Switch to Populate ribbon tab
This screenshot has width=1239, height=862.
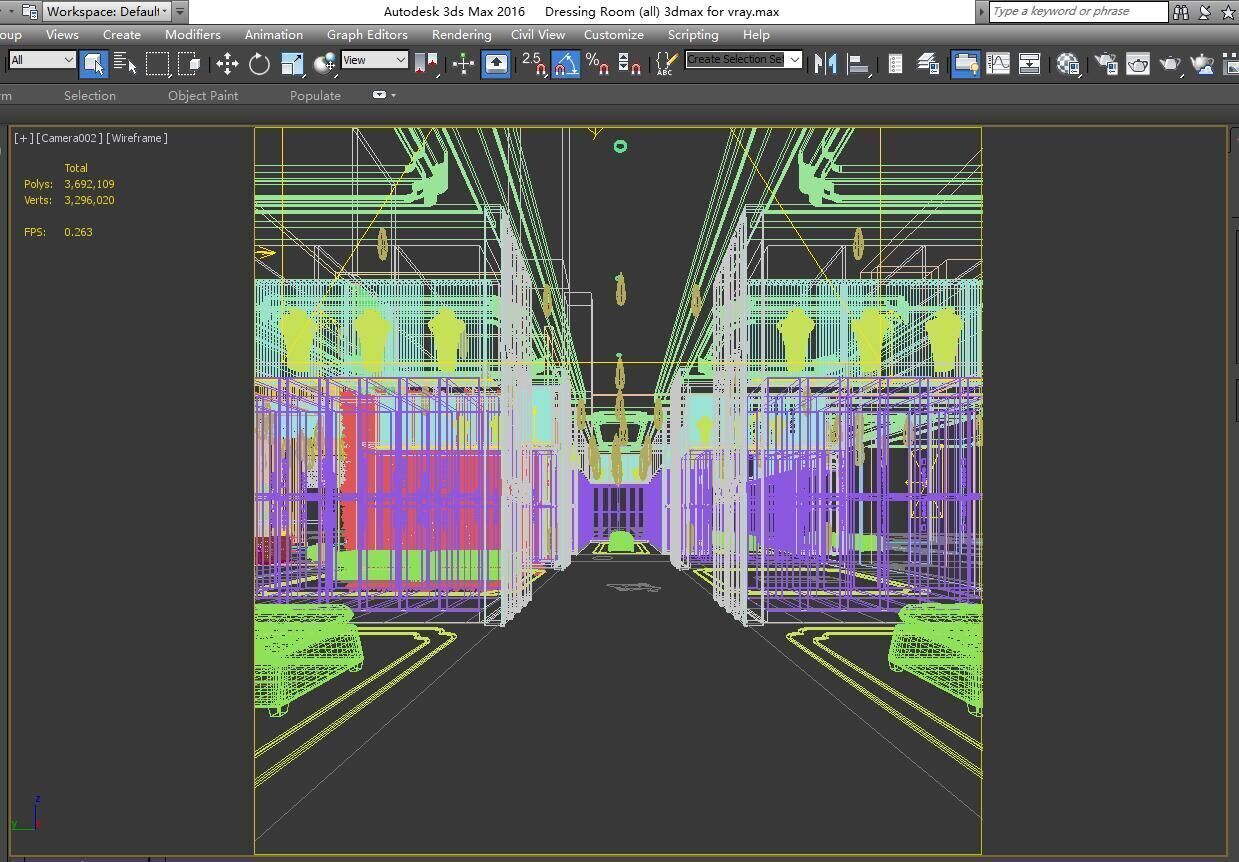click(x=315, y=96)
